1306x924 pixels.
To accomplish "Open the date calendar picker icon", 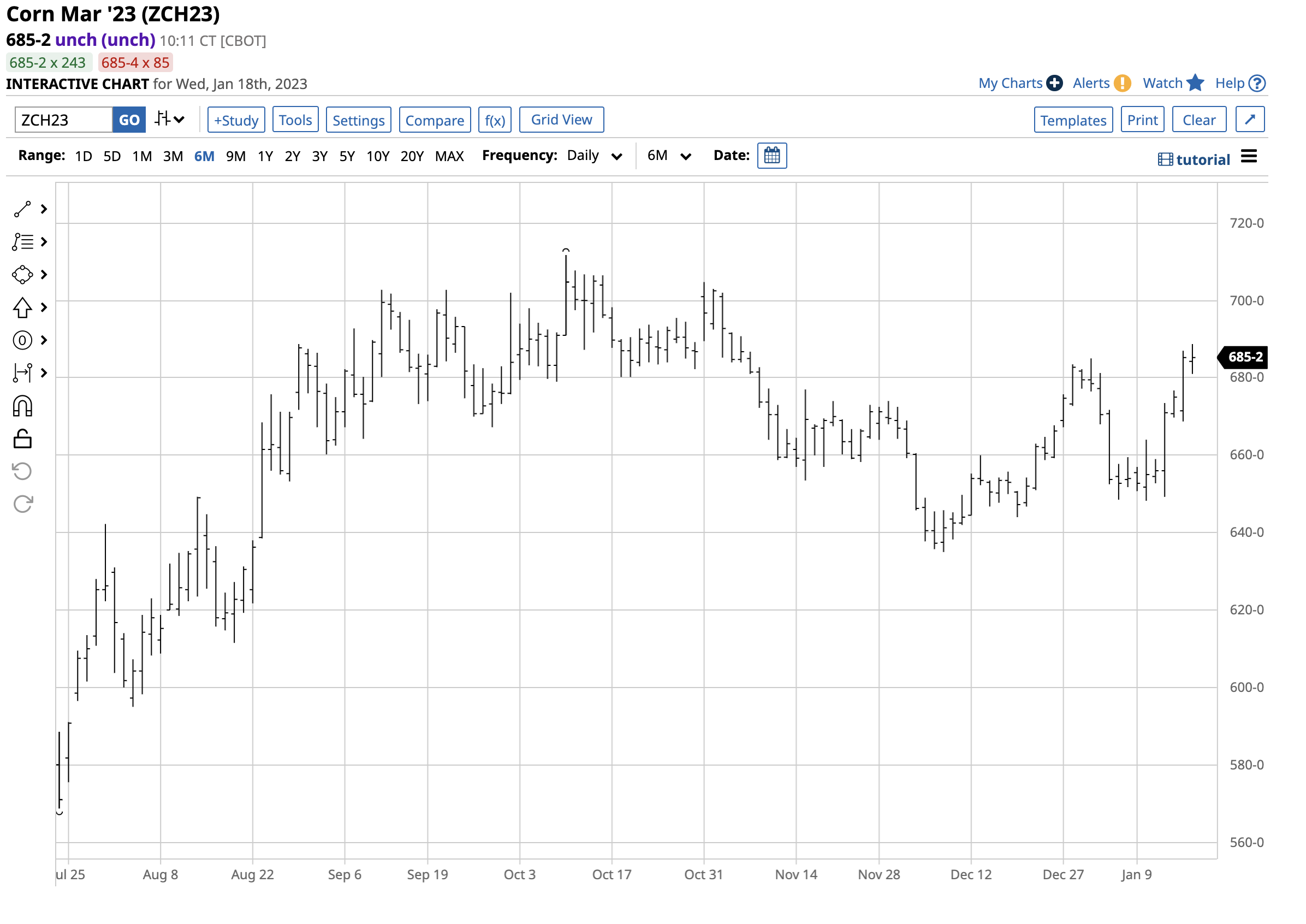I will 771,156.
